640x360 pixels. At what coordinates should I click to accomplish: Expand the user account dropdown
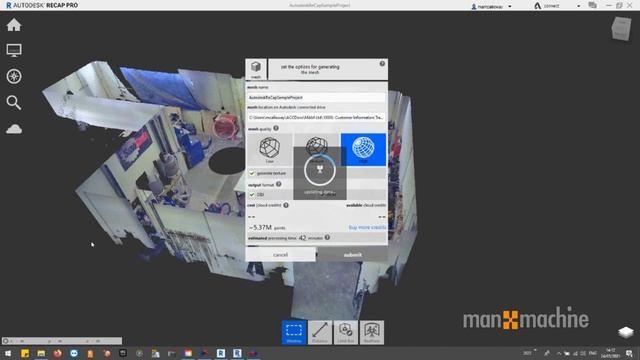[x=510, y=7]
